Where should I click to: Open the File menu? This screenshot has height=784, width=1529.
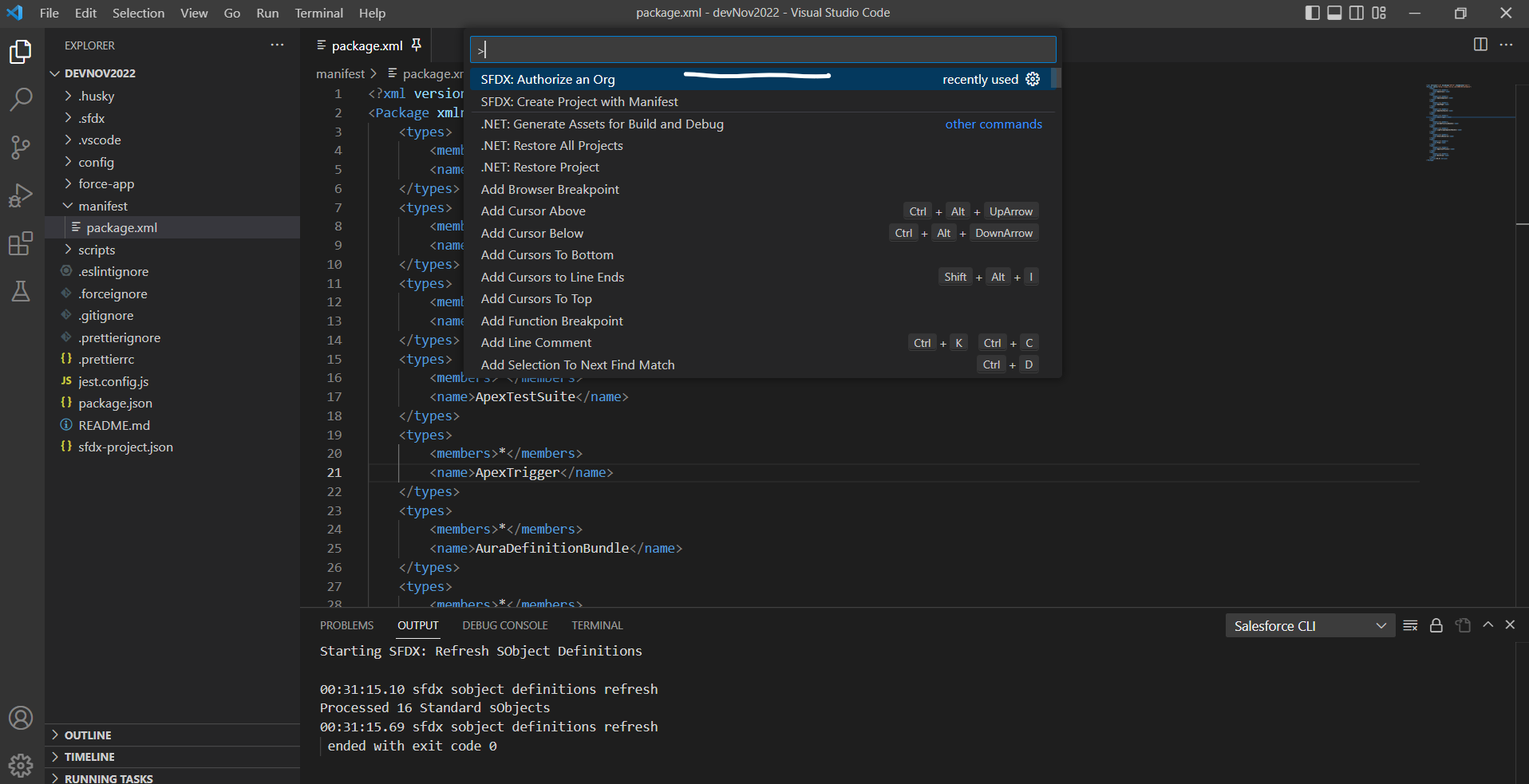point(49,13)
